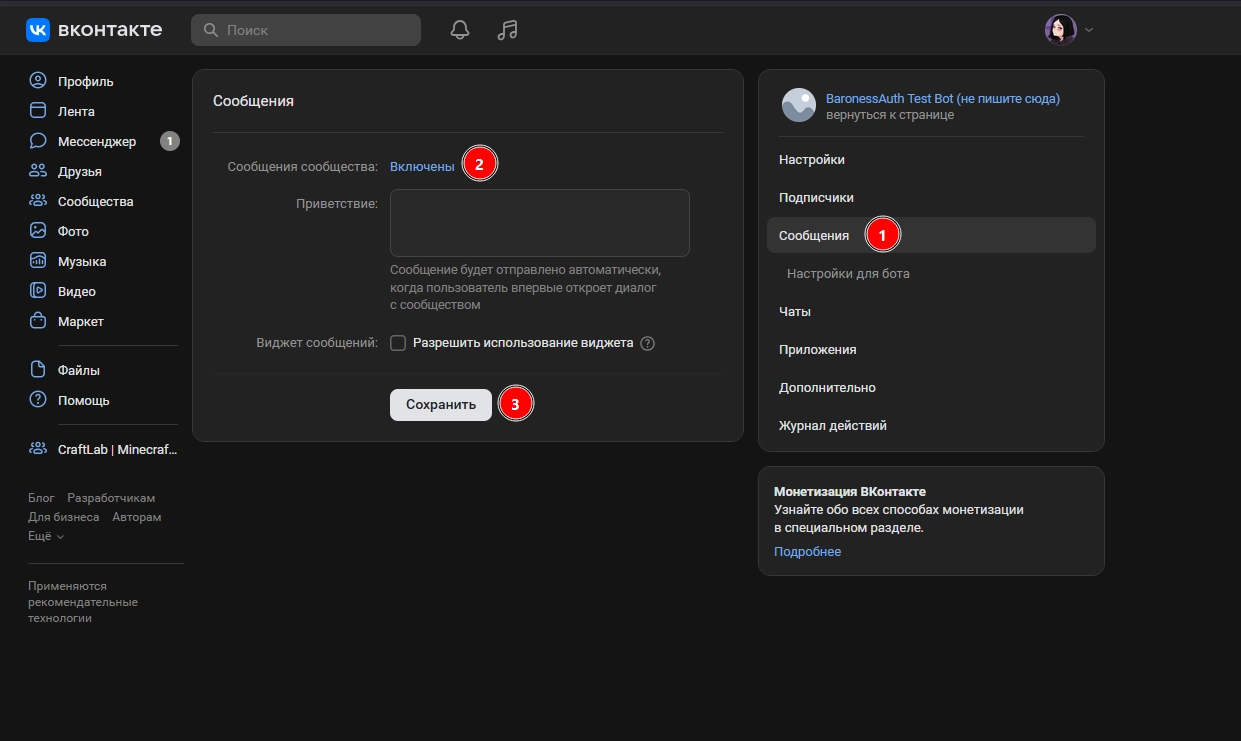Enable the message widget checkbox
The image size is (1241, 741).
point(398,343)
